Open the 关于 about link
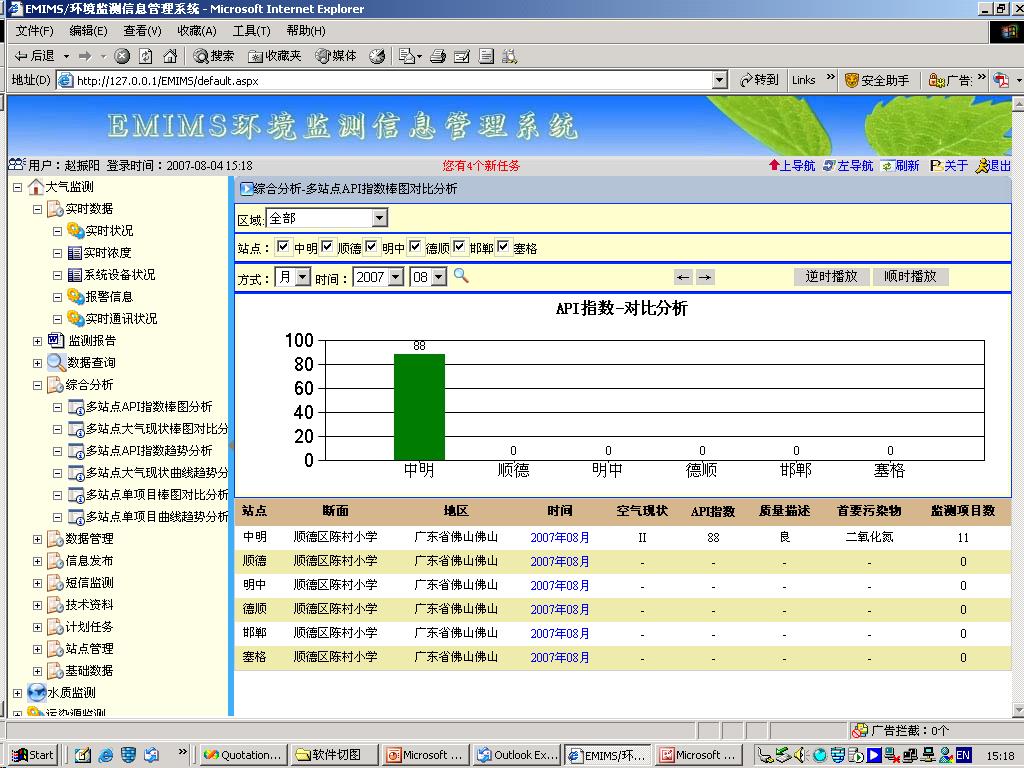 click(x=950, y=166)
